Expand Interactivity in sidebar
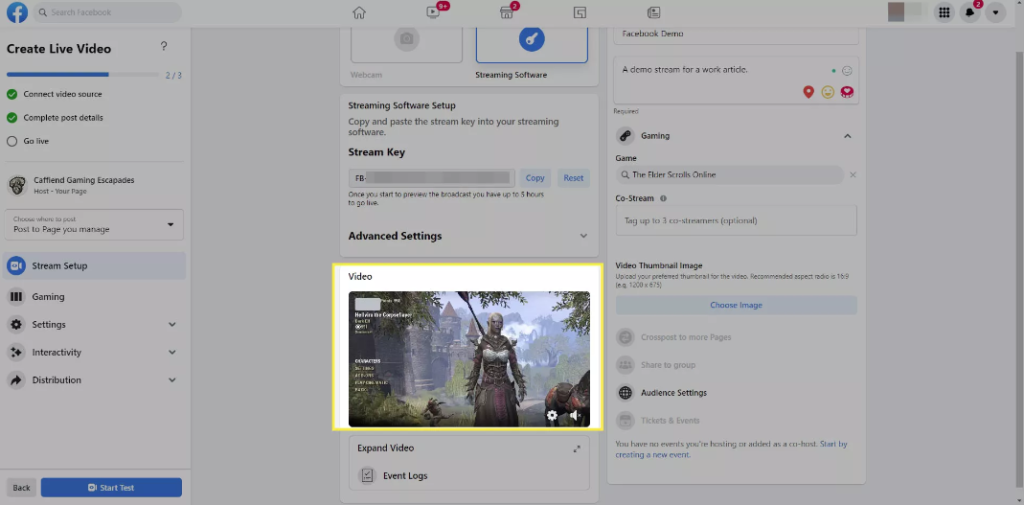 pos(94,352)
